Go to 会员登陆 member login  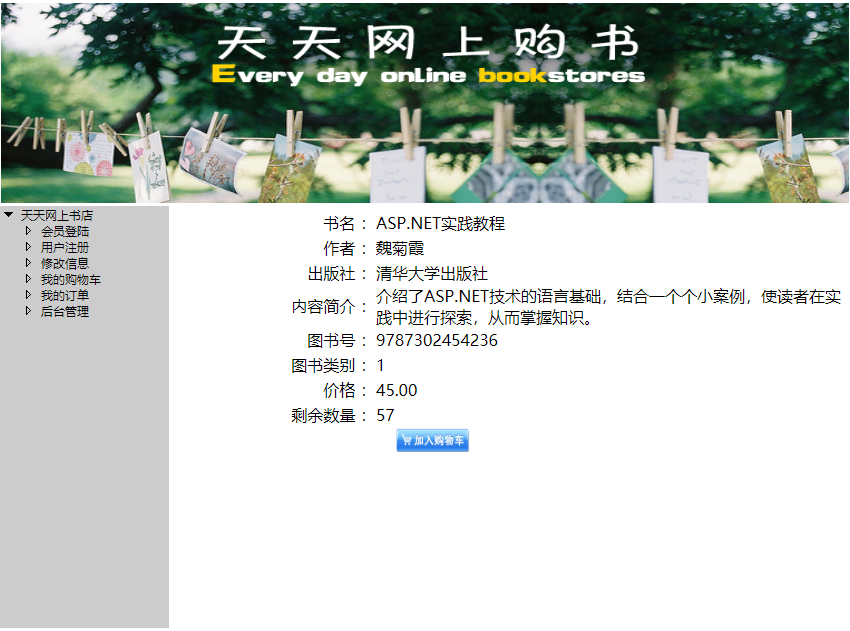point(65,231)
